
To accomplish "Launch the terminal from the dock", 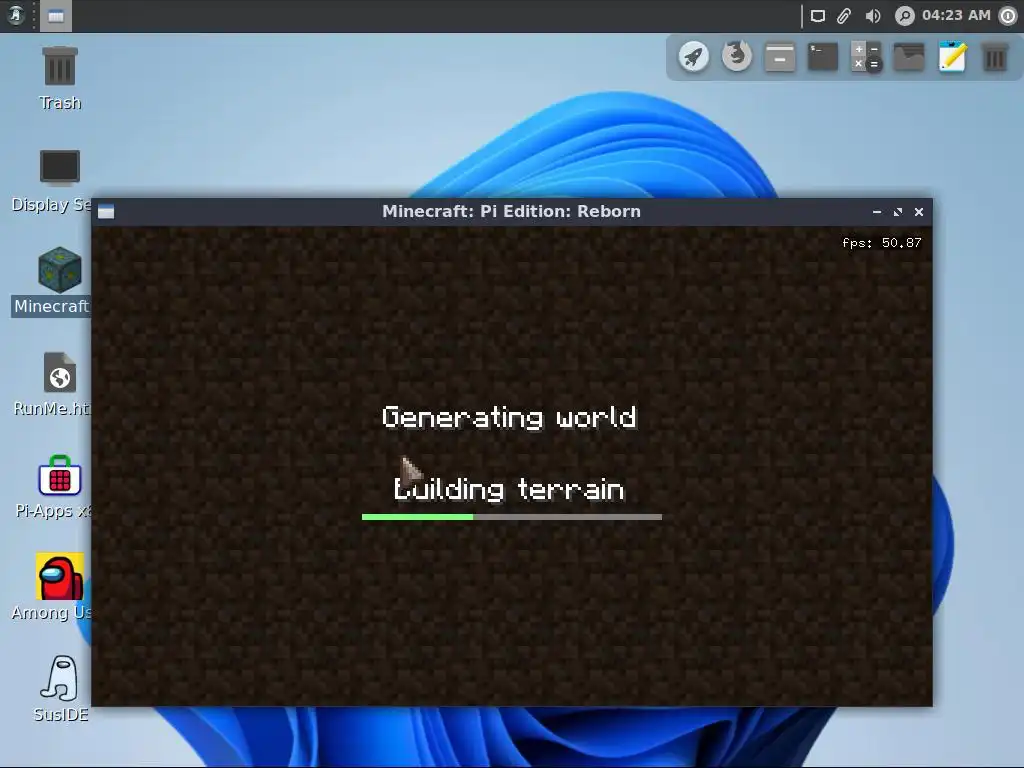I will (823, 57).
